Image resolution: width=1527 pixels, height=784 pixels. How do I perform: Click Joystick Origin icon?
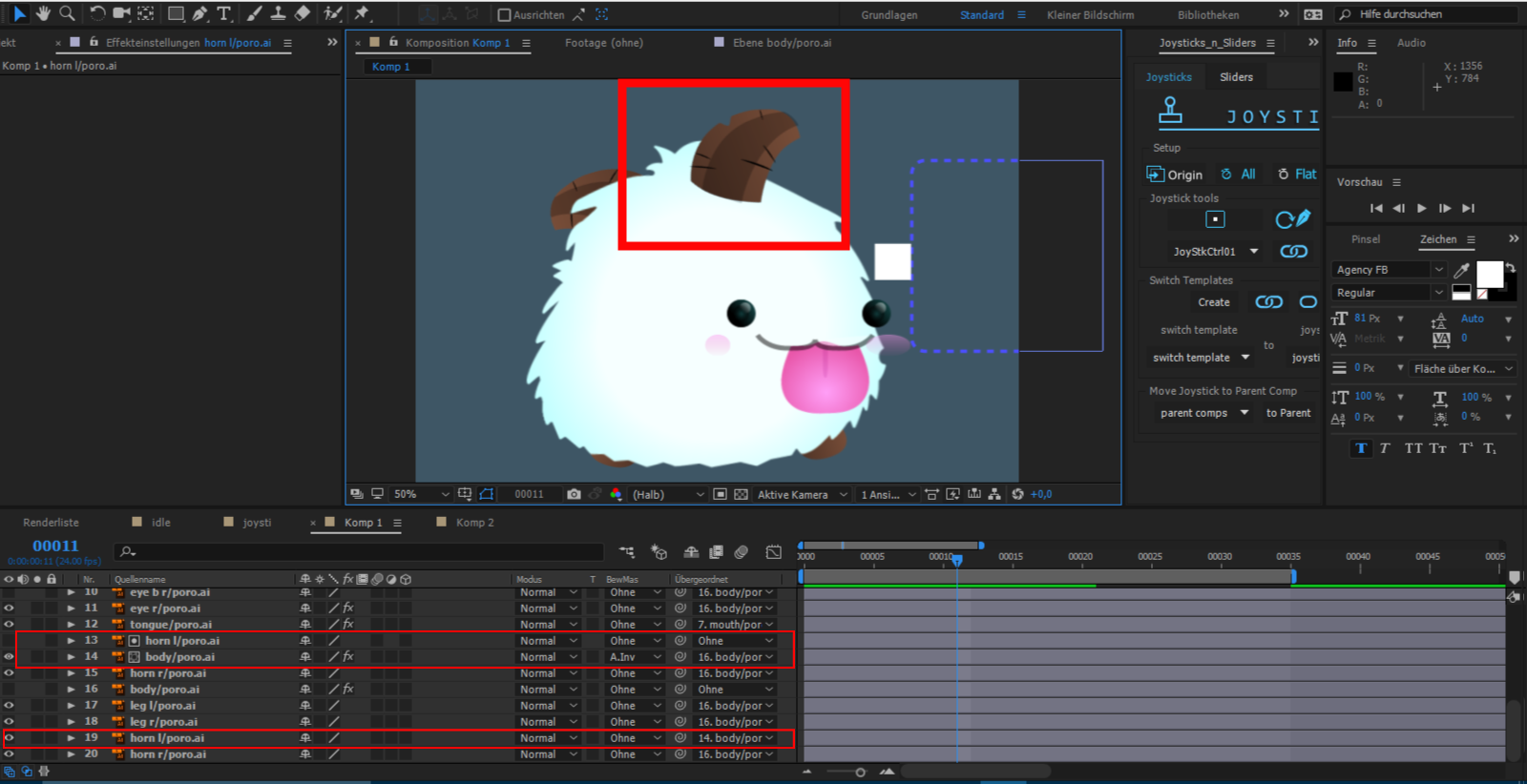coord(1155,175)
